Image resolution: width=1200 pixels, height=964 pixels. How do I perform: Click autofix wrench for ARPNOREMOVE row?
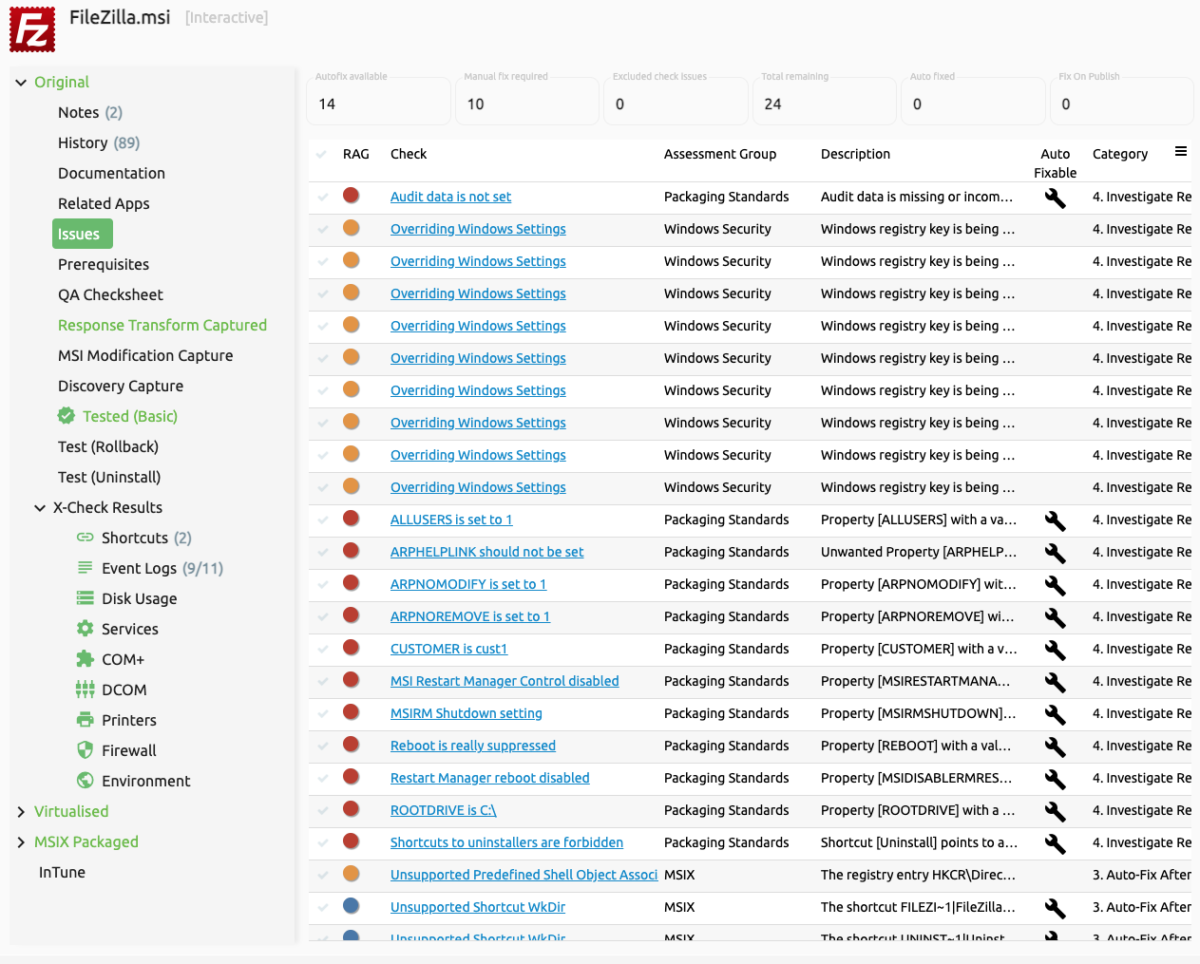click(1055, 617)
